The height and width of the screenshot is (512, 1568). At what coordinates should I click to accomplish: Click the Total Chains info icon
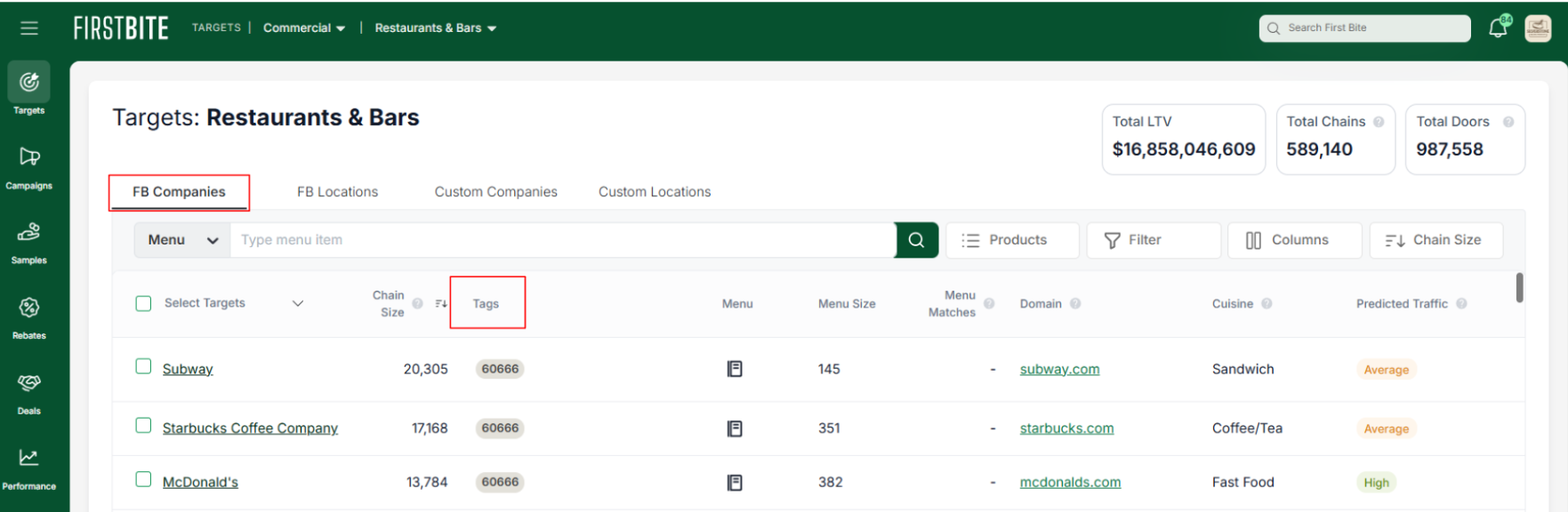1379,122
